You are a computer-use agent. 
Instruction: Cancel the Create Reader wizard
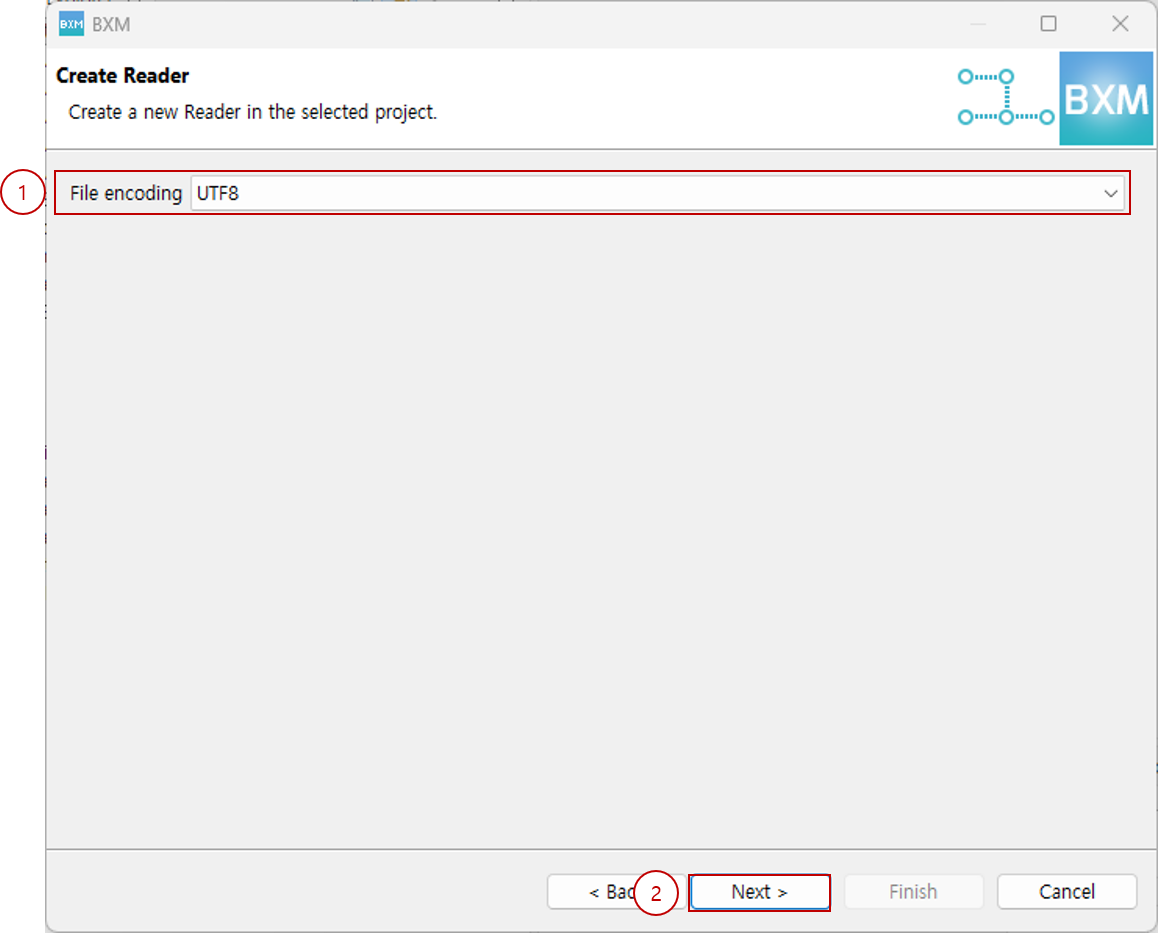[x=1066, y=892]
